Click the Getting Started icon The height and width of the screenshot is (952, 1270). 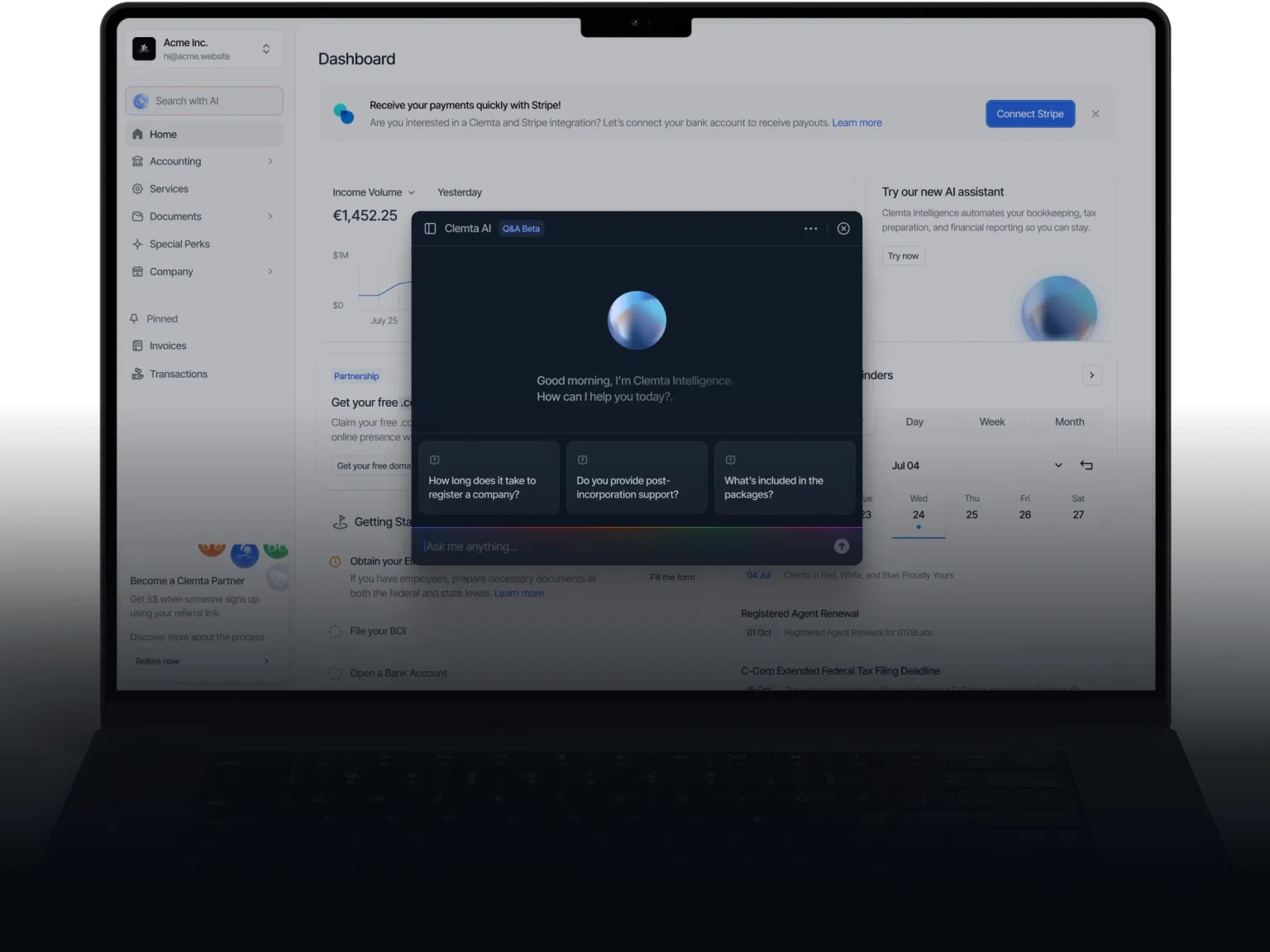tap(340, 521)
